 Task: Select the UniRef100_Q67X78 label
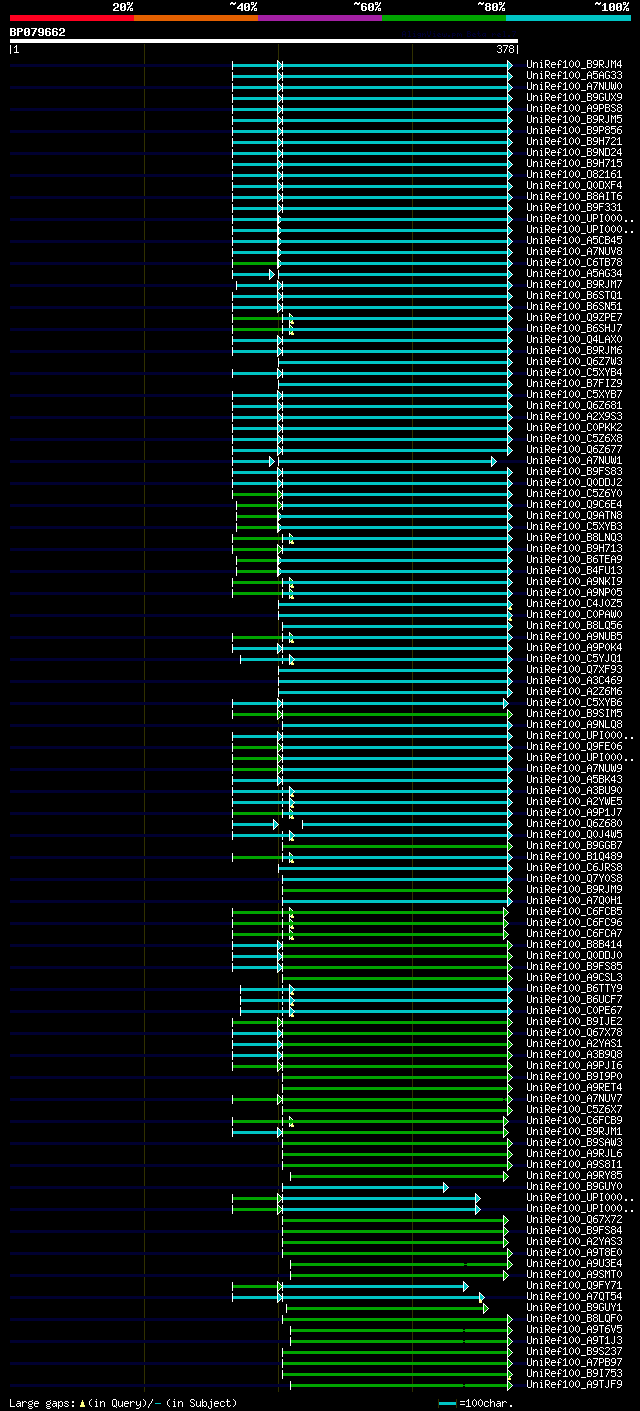pyautogui.click(x=574, y=1032)
